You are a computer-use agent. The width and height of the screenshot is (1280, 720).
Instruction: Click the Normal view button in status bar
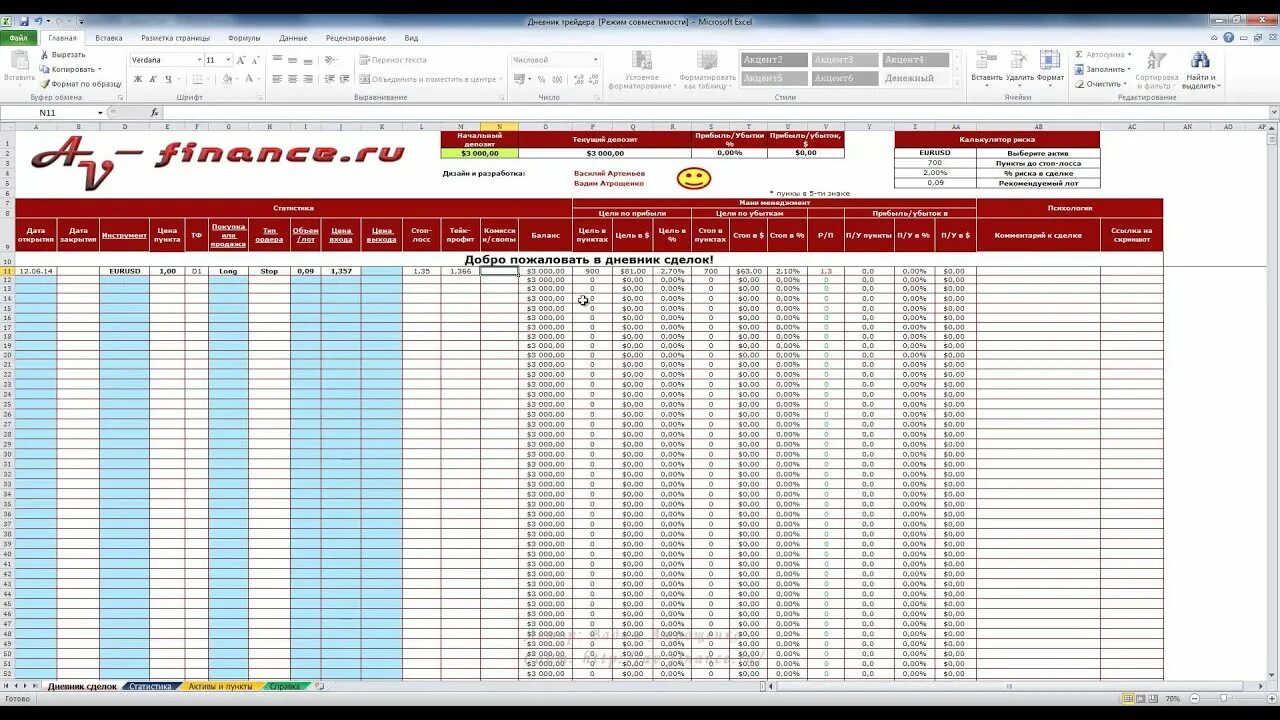1128,698
